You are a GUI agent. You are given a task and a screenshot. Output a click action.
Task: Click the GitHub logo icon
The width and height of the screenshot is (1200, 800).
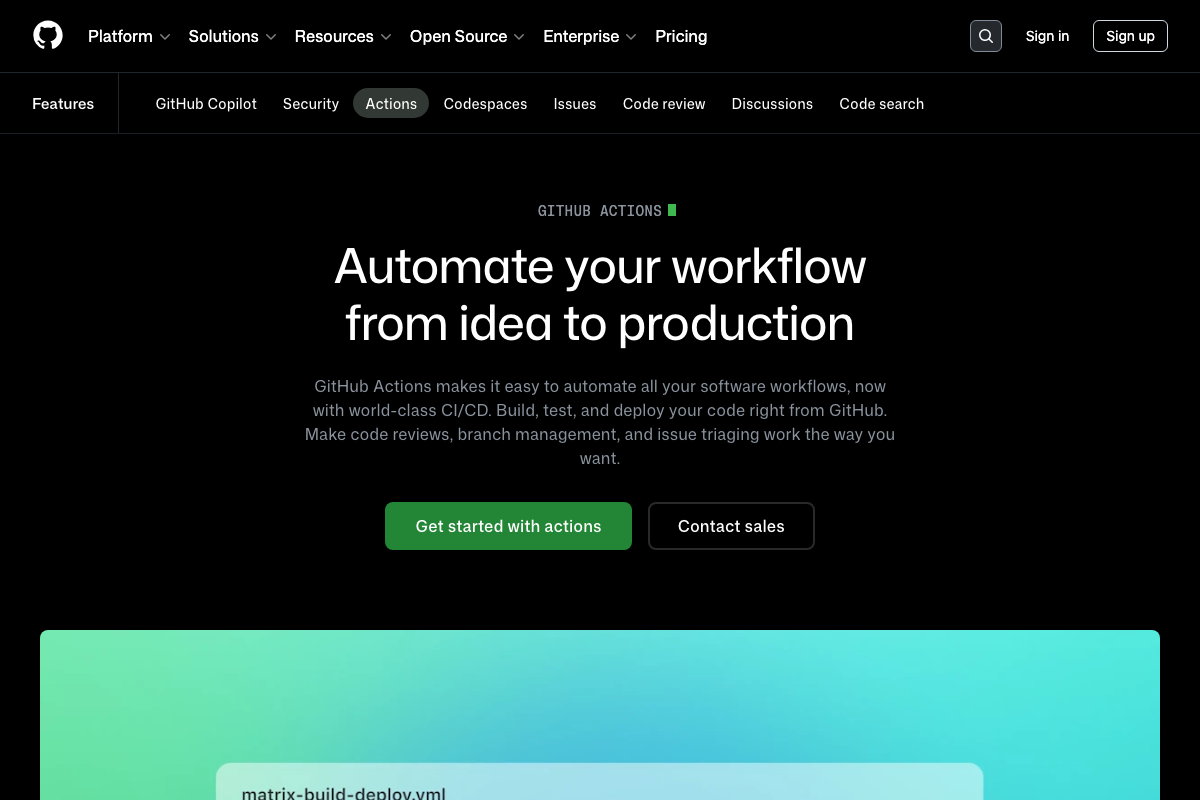coord(48,36)
